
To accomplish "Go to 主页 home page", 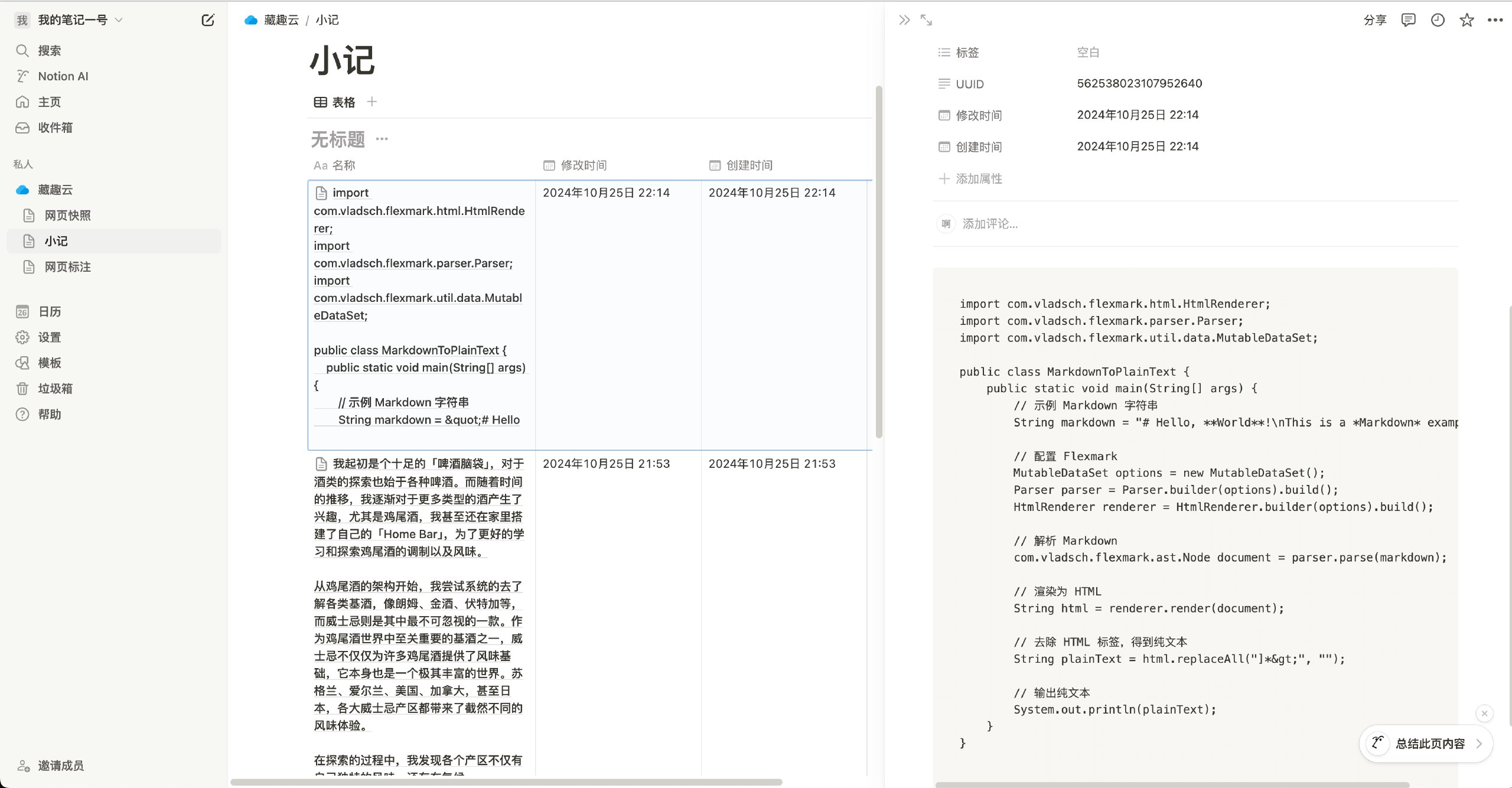I will point(113,102).
